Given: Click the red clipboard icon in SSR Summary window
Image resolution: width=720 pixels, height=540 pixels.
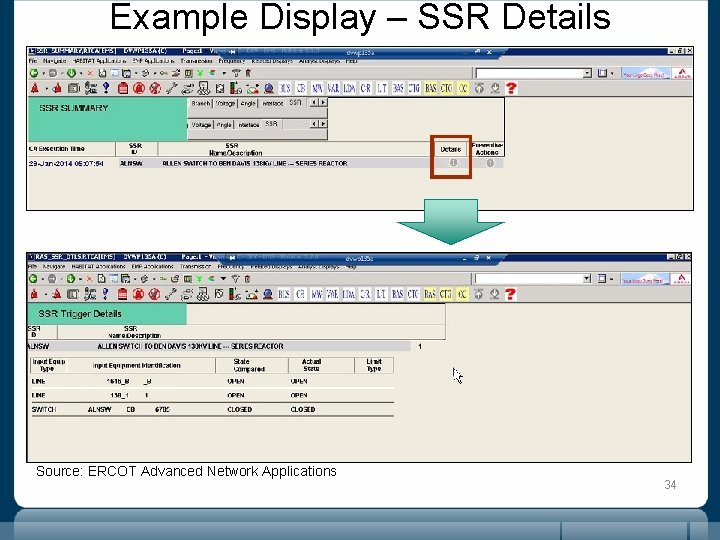Looking at the screenshot, I should [x=123, y=88].
